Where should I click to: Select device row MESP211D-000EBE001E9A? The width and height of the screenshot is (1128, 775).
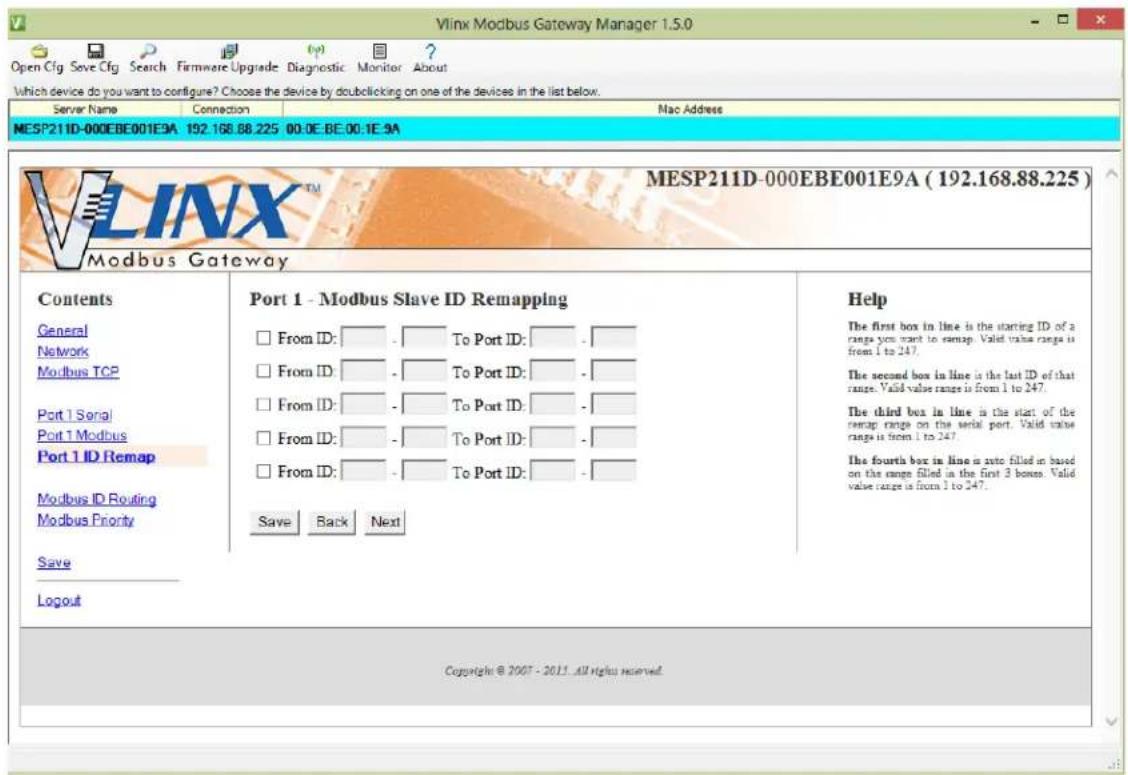[565, 130]
